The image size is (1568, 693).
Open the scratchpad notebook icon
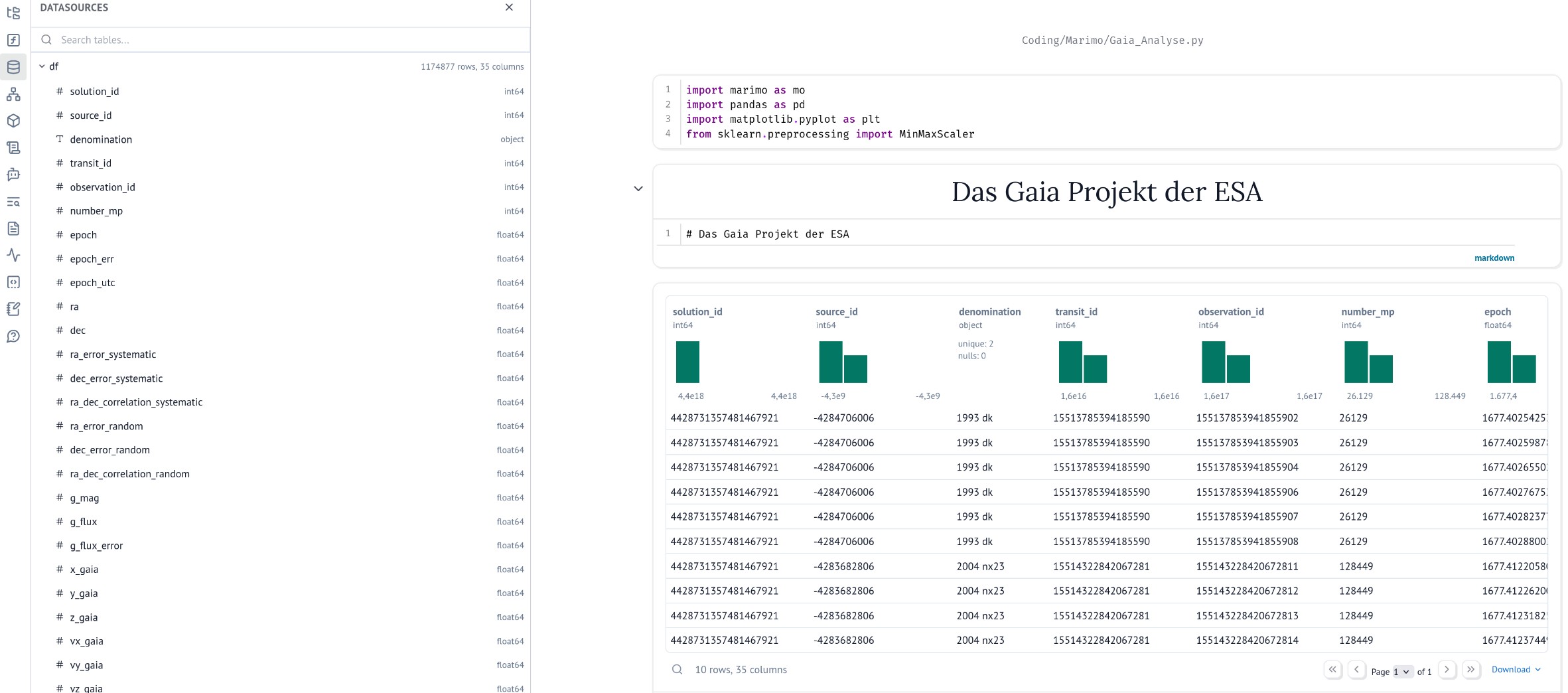tap(13, 309)
